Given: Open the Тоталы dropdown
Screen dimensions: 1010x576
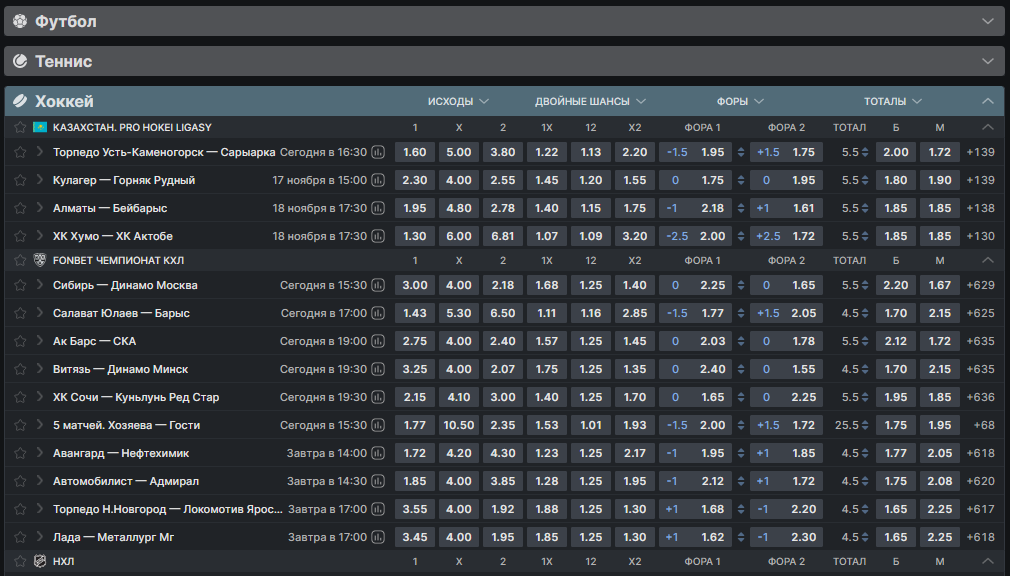Looking at the screenshot, I should [893, 101].
